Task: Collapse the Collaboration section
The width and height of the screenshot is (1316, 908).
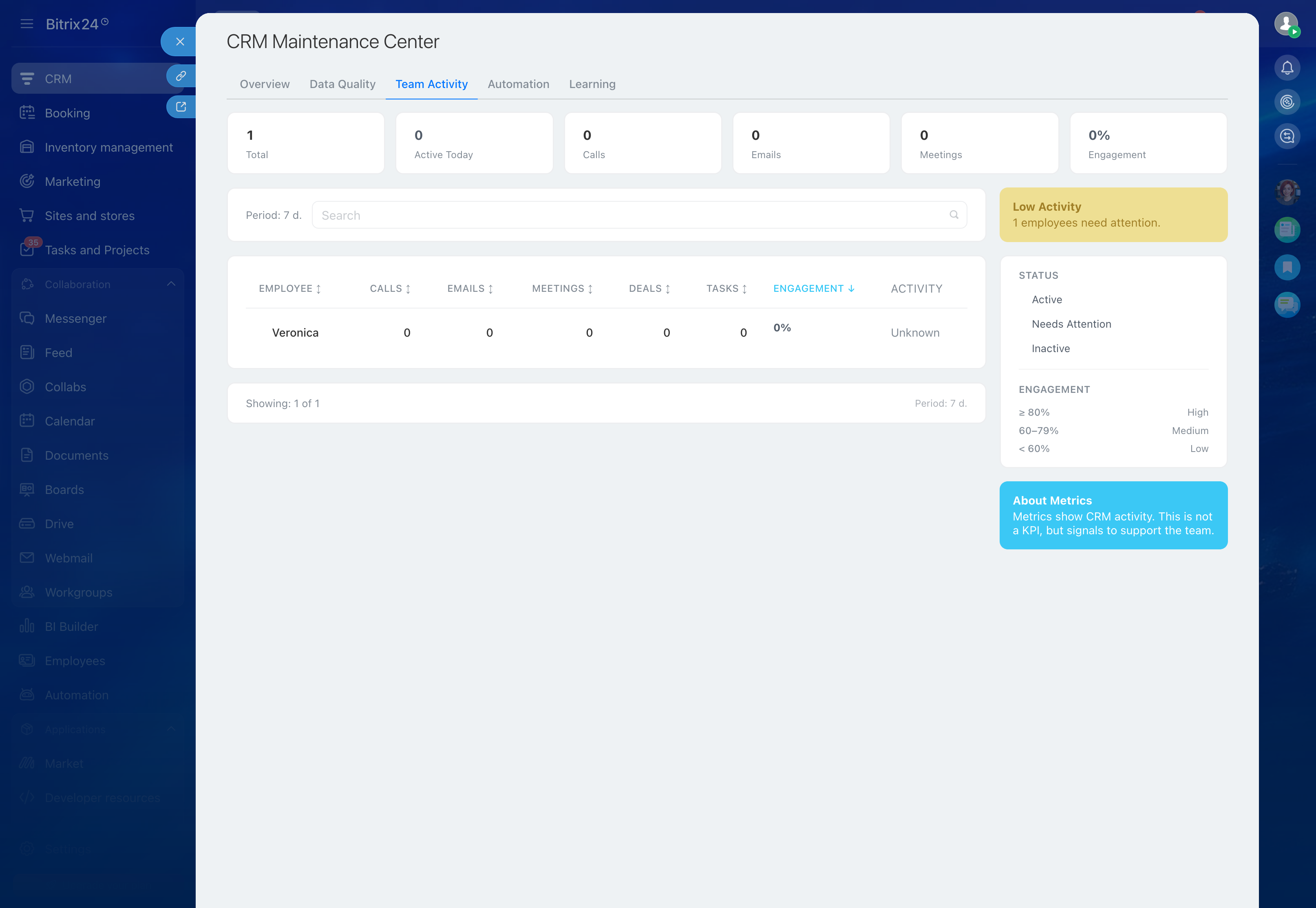Action: click(x=171, y=284)
